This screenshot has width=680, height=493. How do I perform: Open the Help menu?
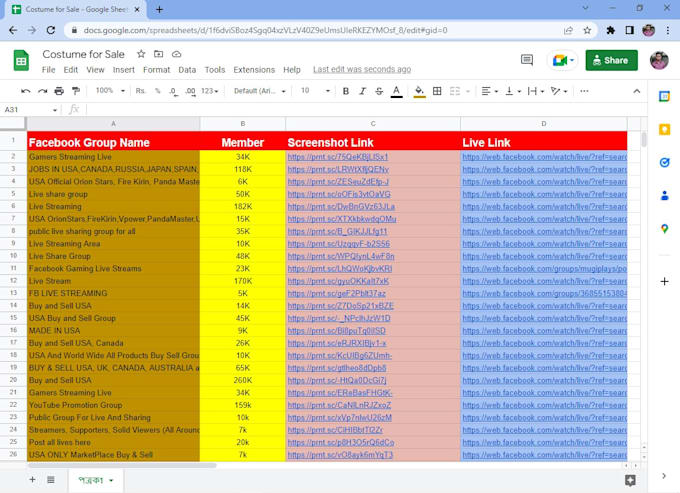tap(292, 69)
